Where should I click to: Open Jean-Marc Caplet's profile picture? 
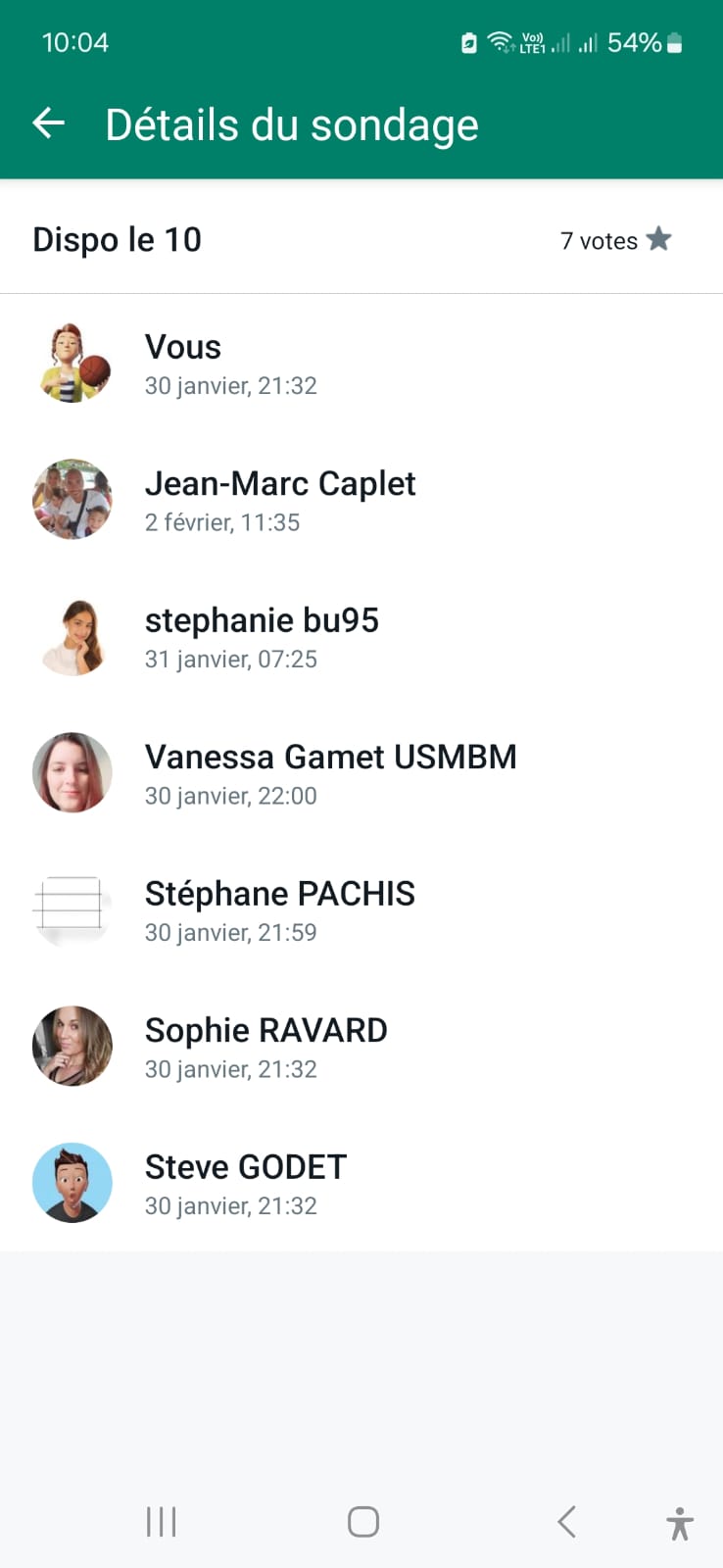click(72, 500)
